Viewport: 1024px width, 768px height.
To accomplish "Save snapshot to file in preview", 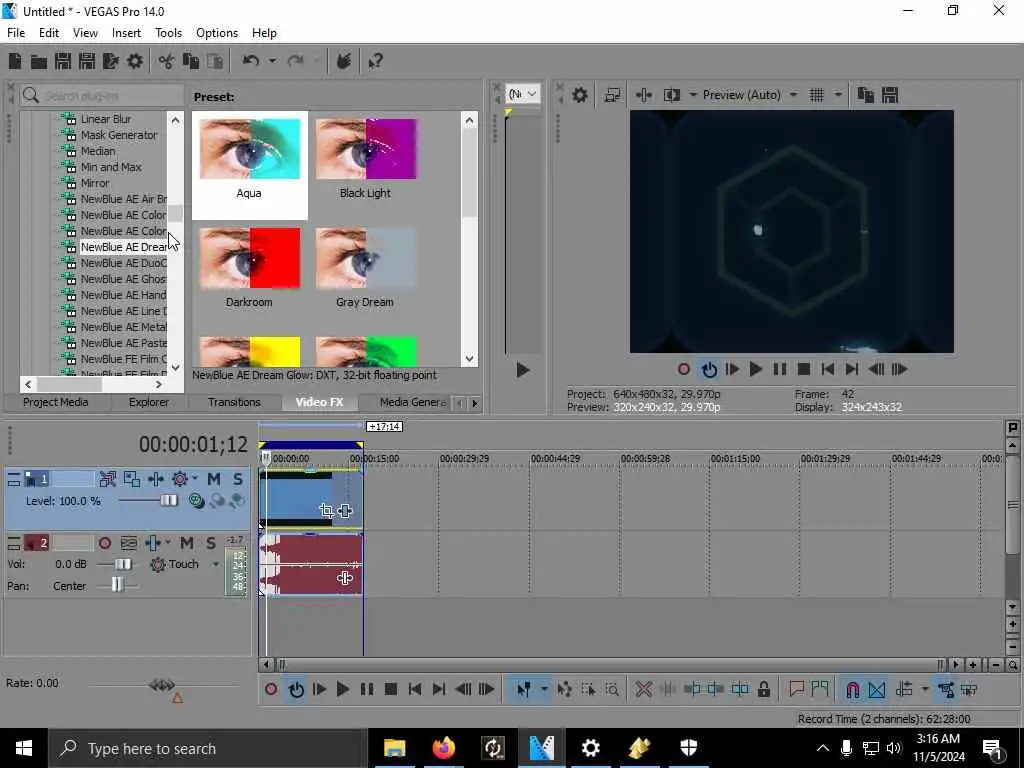I will pyautogui.click(x=889, y=95).
